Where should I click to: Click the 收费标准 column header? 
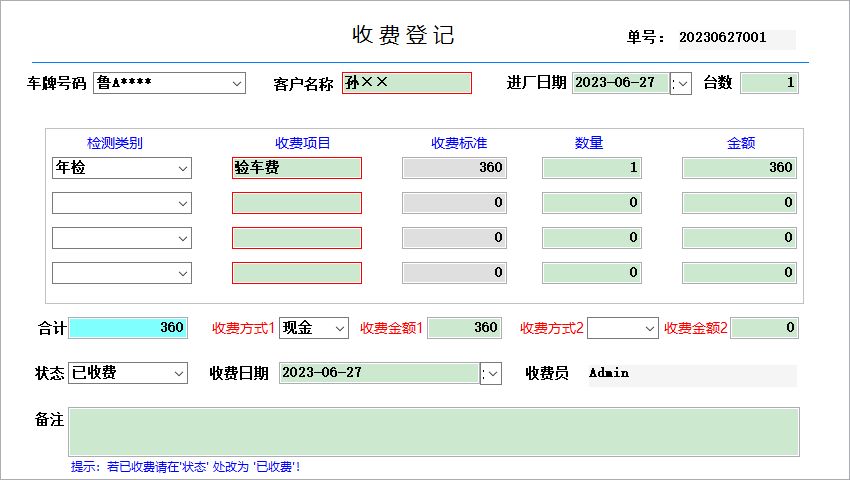click(459, 143)
